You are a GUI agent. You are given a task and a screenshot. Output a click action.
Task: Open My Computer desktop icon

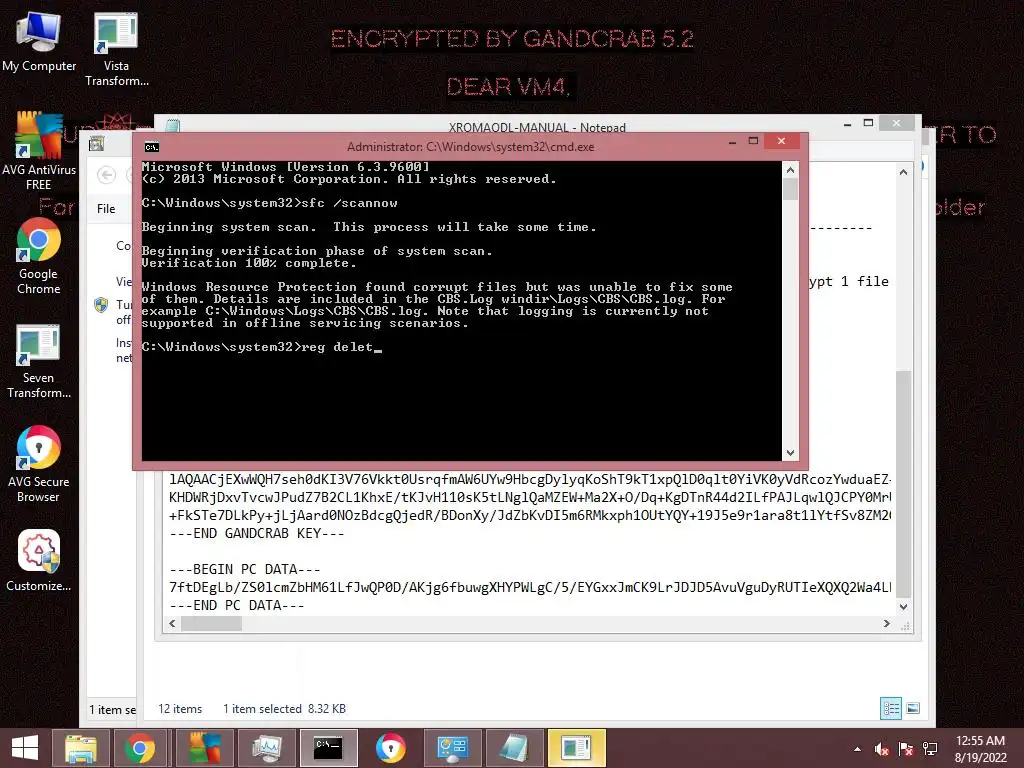[x=39, y=42]
